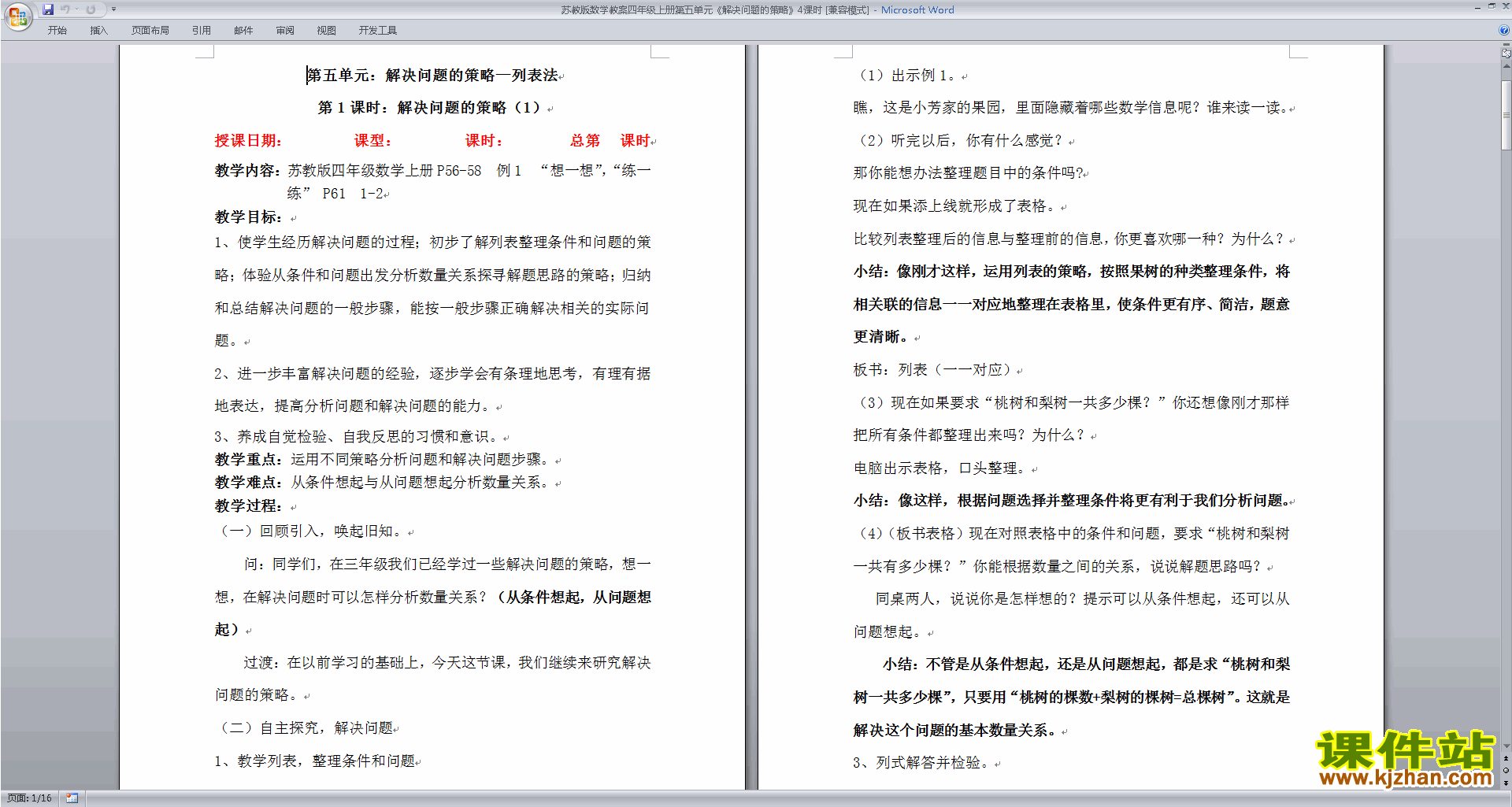Click the bold label 教学目标：
Image resolution: width=1512 pixels, height=807 pixels.
249,217
